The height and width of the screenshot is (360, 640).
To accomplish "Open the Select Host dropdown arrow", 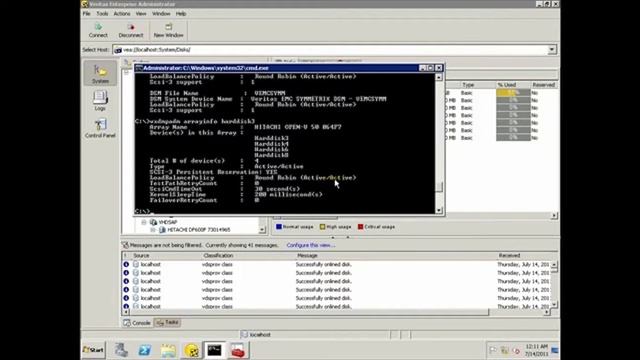I will (x=551, y=50).
